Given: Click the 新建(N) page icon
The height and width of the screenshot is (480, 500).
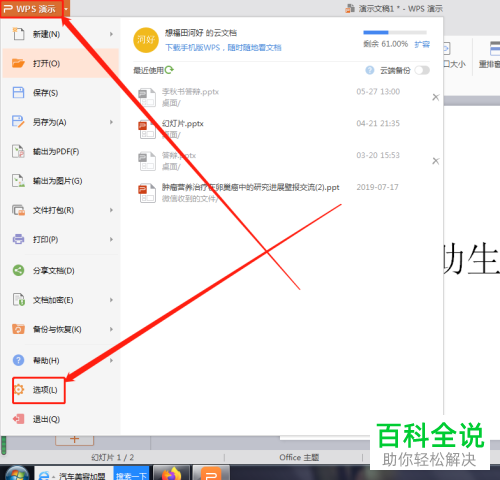Looking at the screenshot, I should click(18, 34).
